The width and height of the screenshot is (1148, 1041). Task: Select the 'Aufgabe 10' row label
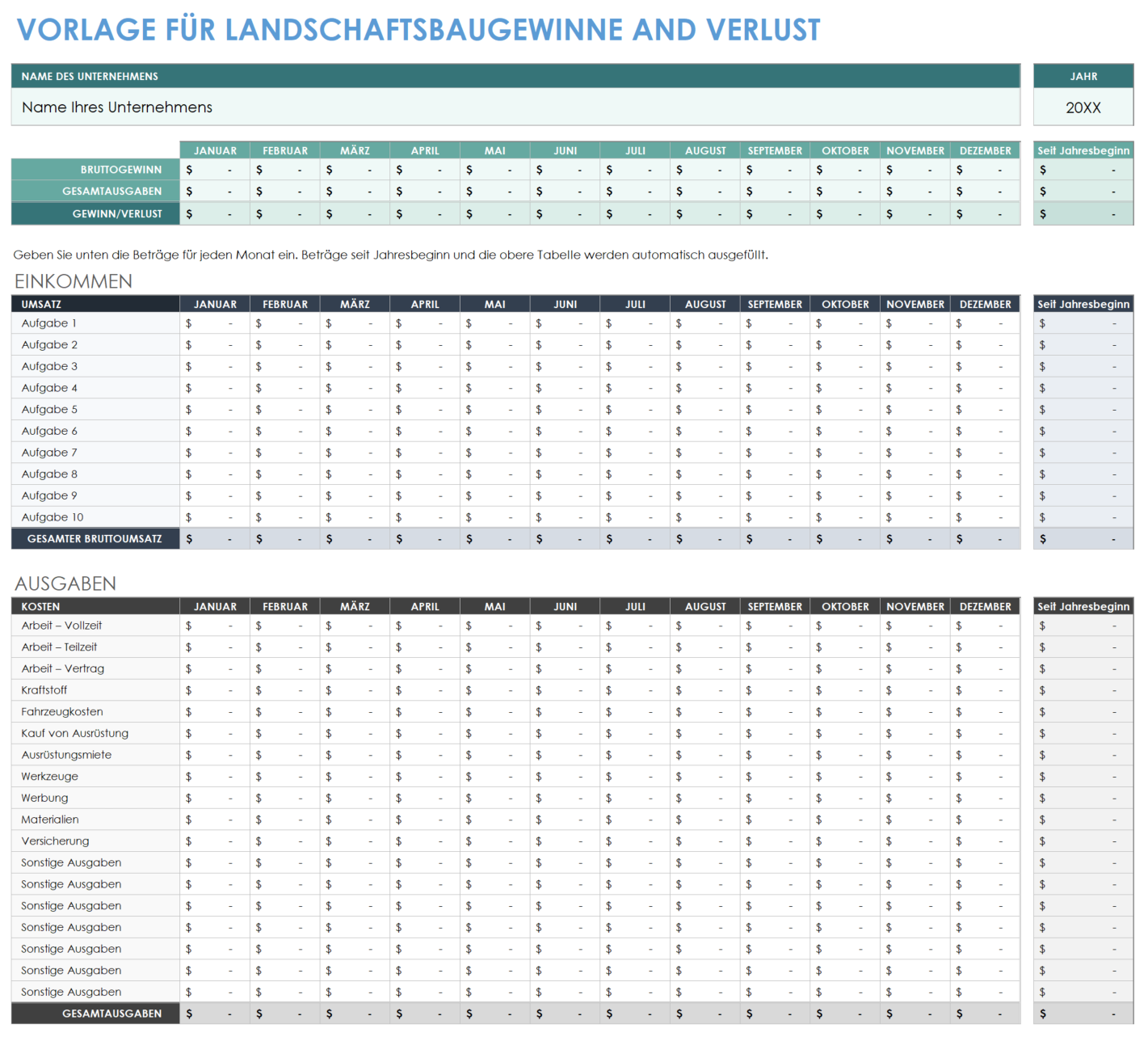(95, 517)
